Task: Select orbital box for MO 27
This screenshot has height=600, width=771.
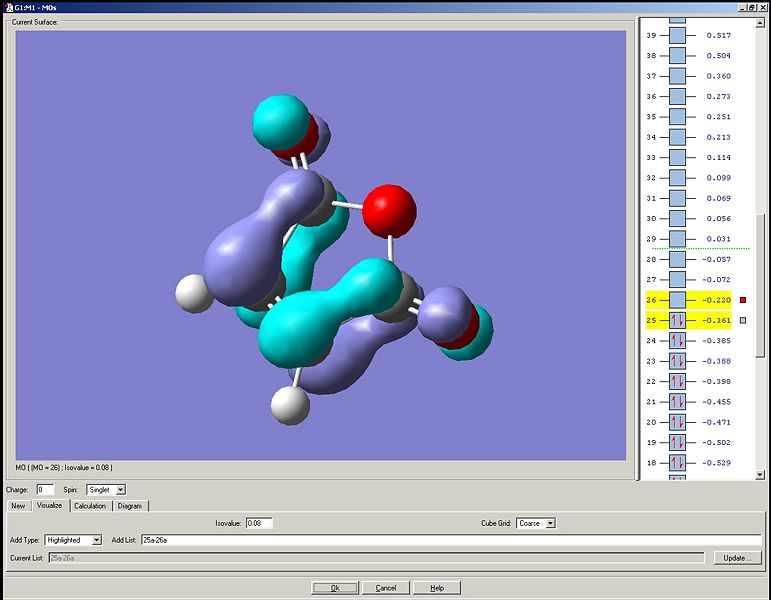Action: 677,279
